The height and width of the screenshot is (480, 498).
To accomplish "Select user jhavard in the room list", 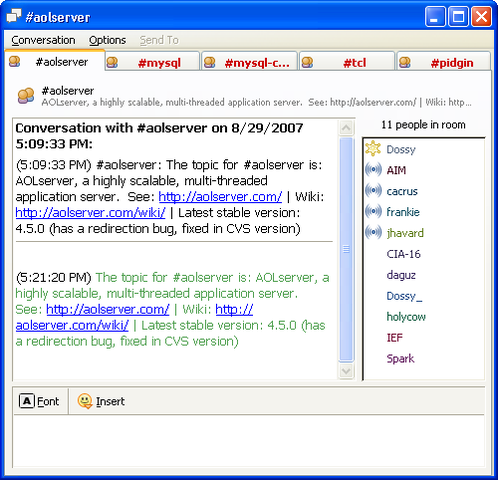I will (x=405, y=233).
